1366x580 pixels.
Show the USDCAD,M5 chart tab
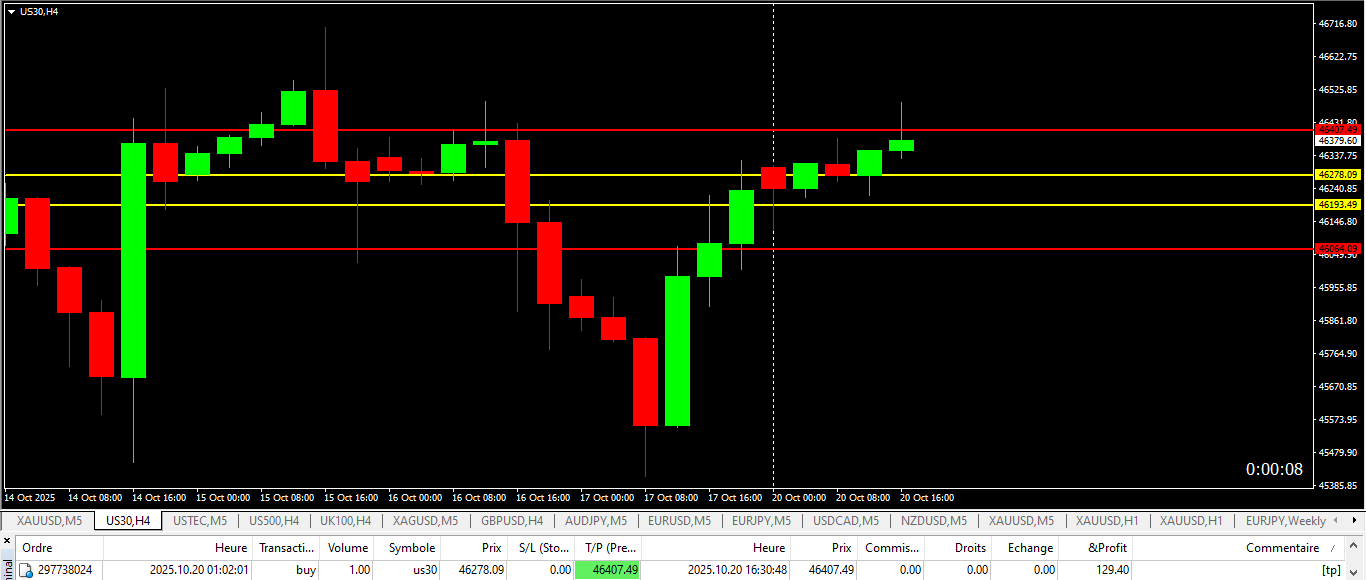point(846,521)
